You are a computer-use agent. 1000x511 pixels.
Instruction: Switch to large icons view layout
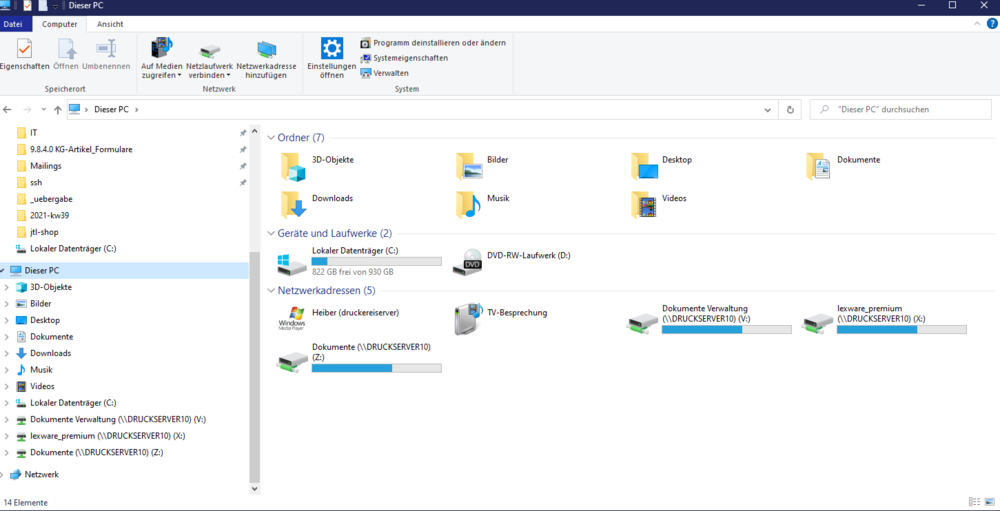pyautogui.click(x=989, y=501)
